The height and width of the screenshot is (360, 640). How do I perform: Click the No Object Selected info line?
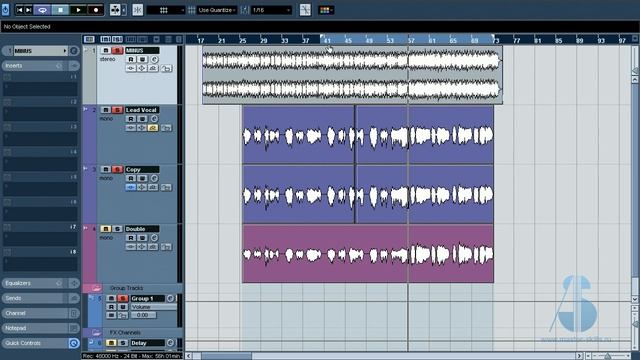pyautogui.click(x=27, y=27)
